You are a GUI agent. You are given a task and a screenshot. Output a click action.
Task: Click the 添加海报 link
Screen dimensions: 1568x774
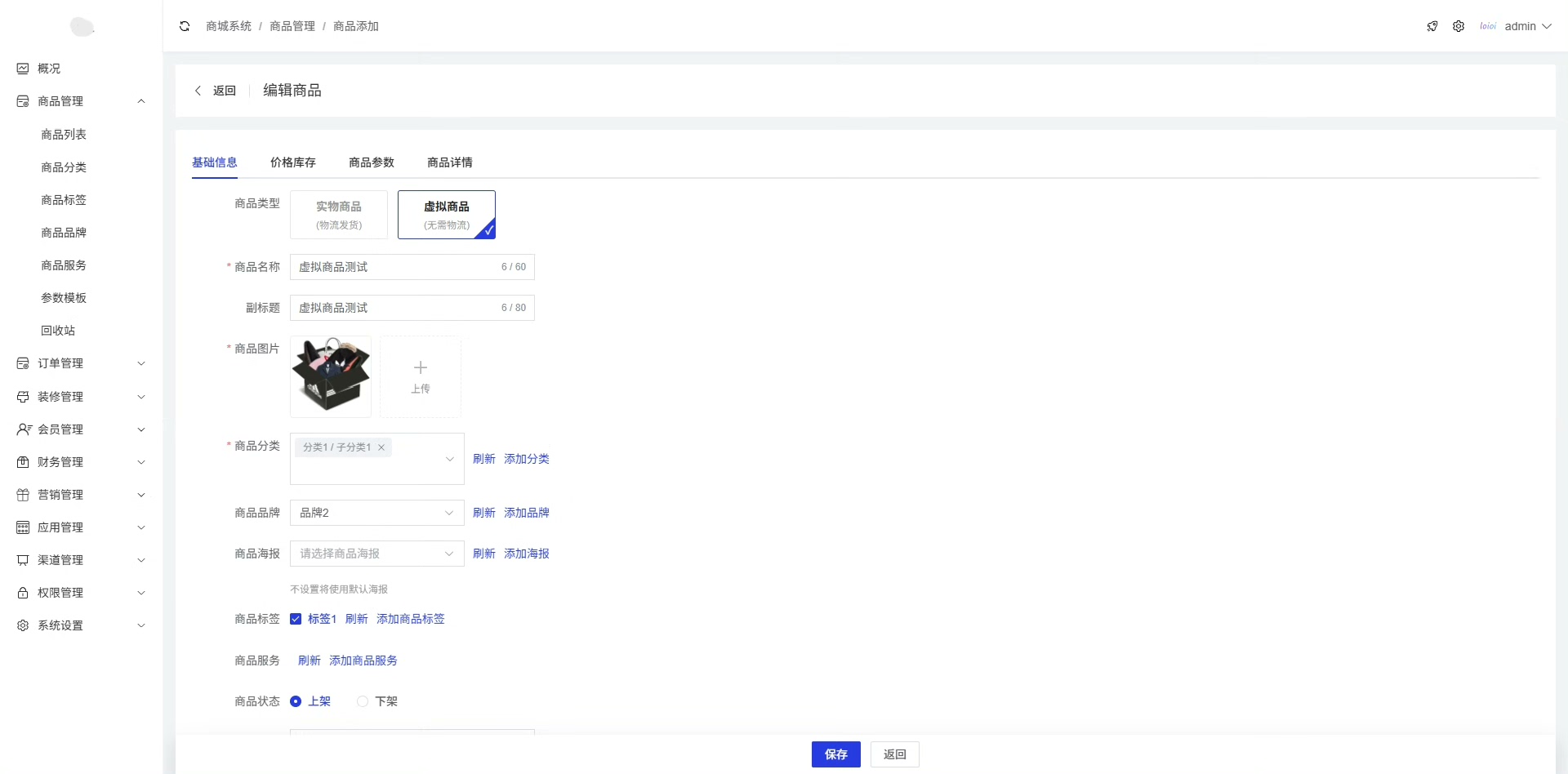point(527,554)
